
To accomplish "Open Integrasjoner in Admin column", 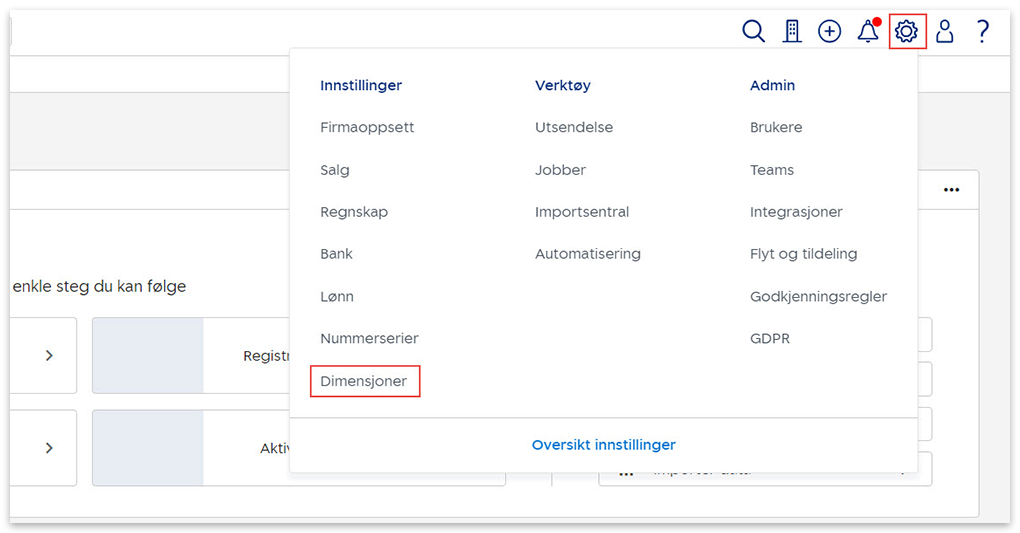I will click(x=796, y=212).
